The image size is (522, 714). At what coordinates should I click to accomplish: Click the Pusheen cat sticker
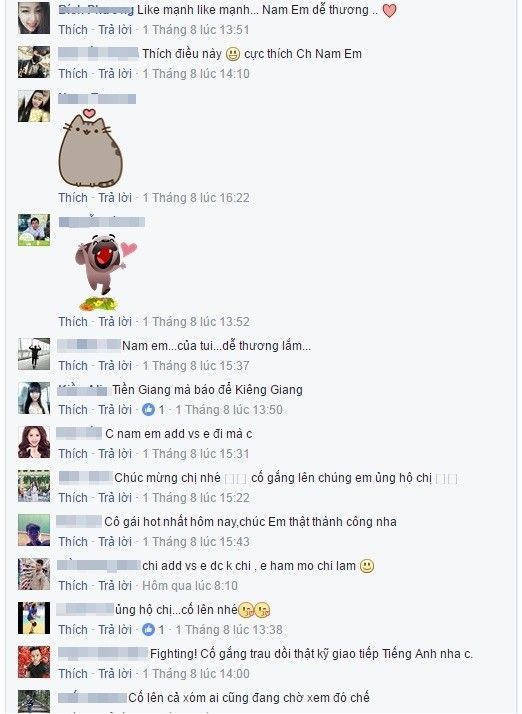click(x=91, y=148)
